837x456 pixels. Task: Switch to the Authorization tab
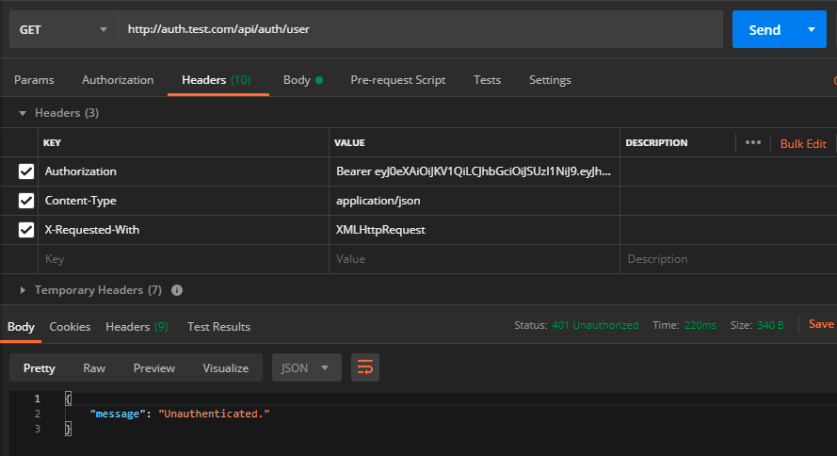coord(117,80)
